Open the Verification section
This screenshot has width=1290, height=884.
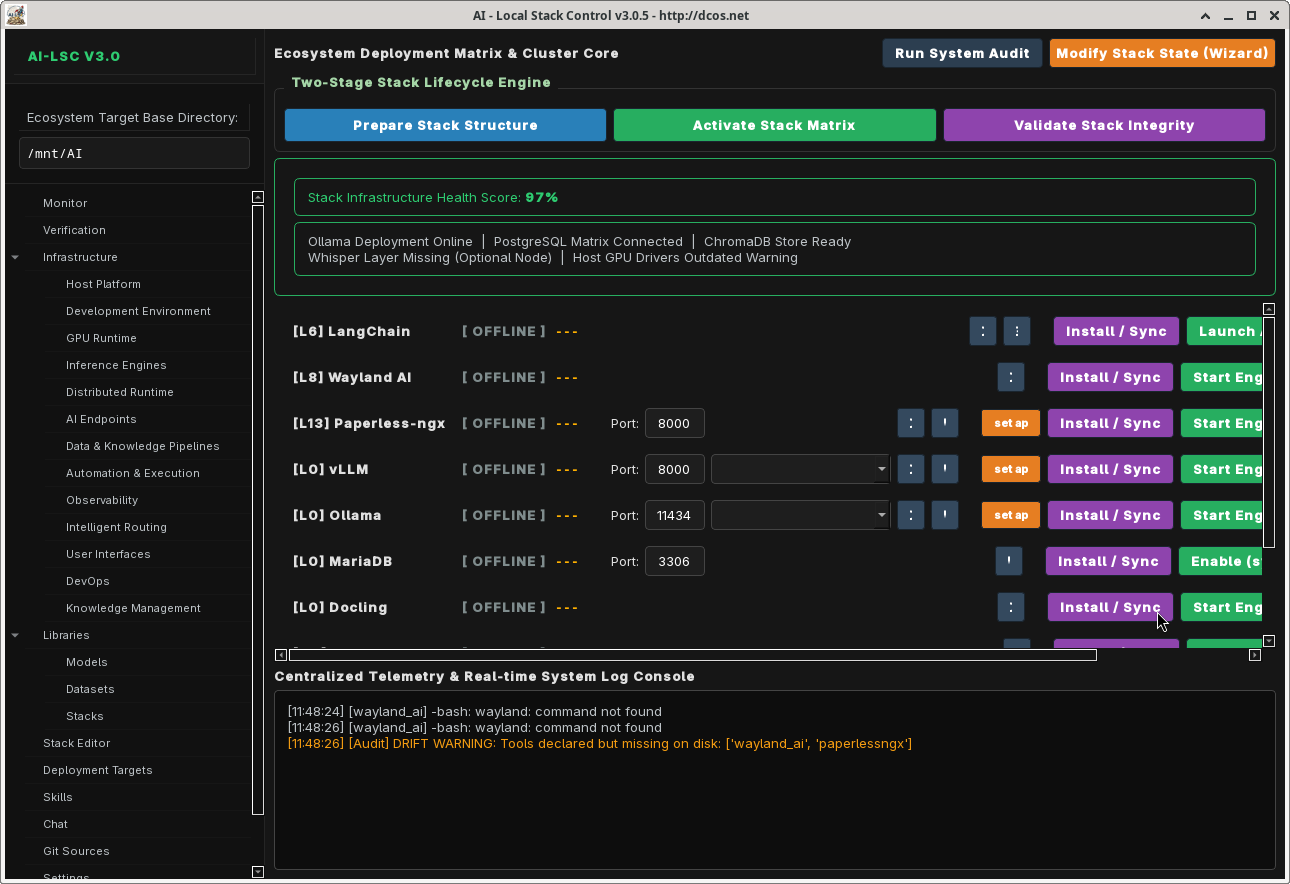74,230
